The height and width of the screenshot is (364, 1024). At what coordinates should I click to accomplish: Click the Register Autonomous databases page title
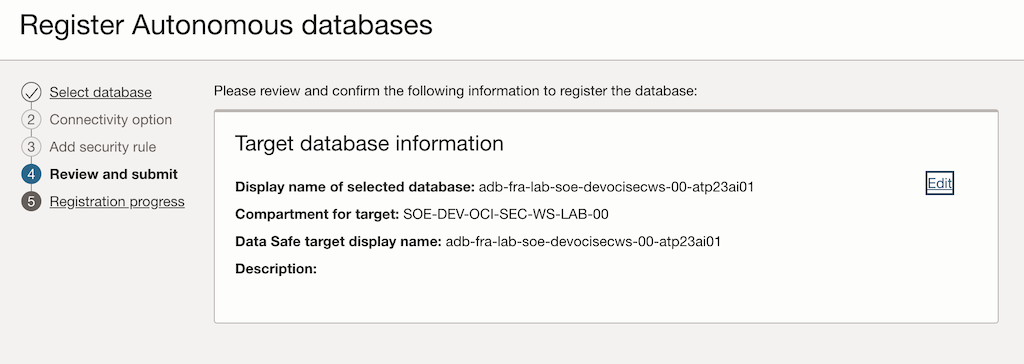(226, 25)
